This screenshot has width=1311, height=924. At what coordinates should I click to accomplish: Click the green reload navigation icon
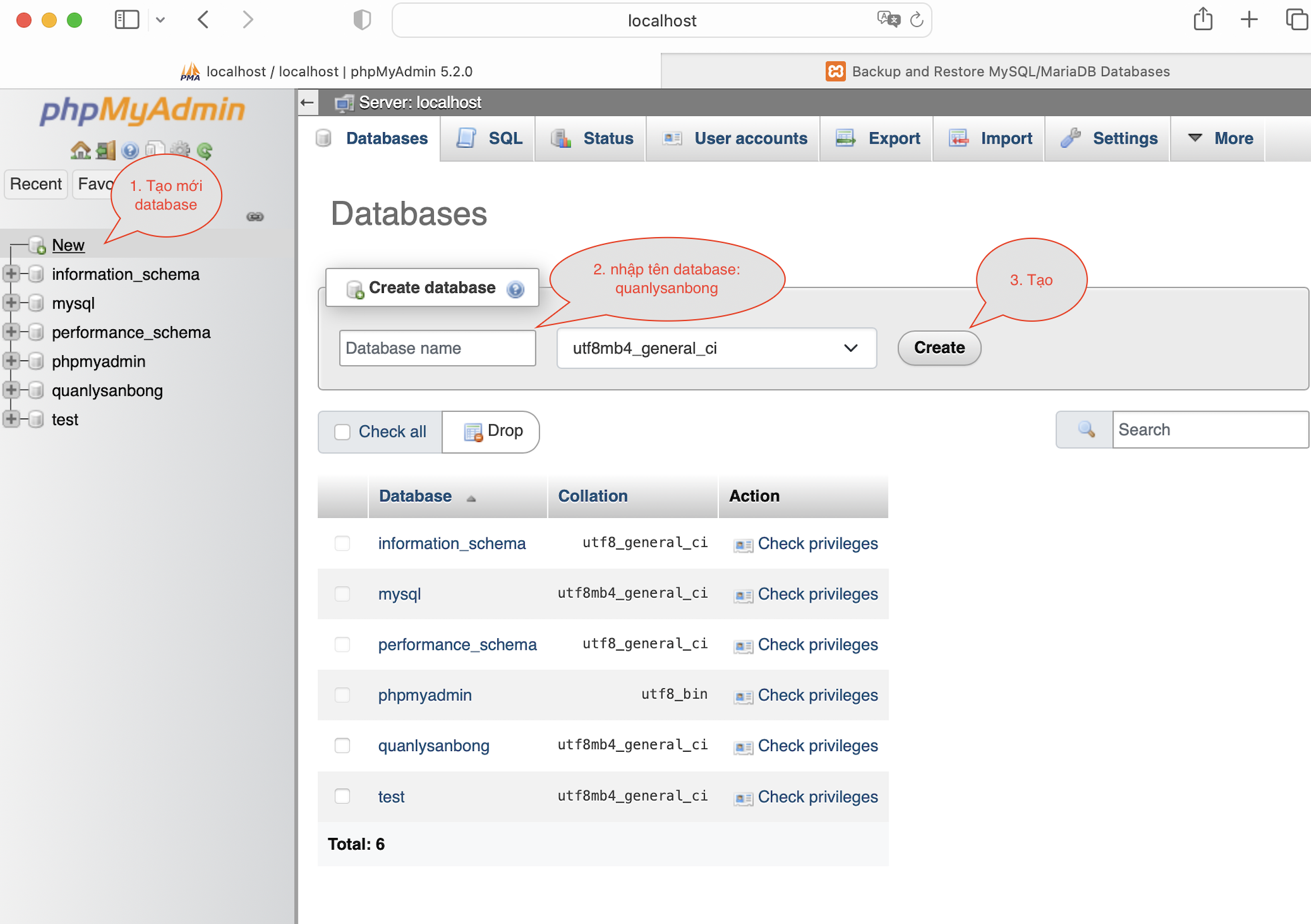tap(205, 150)
